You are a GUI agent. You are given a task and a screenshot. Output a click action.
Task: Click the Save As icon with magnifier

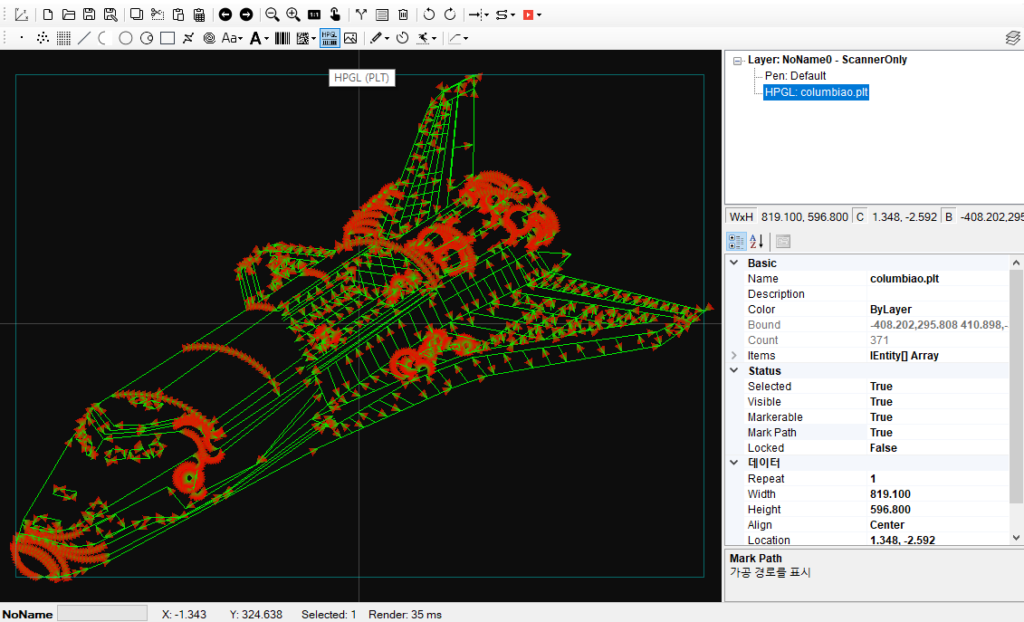110,14
